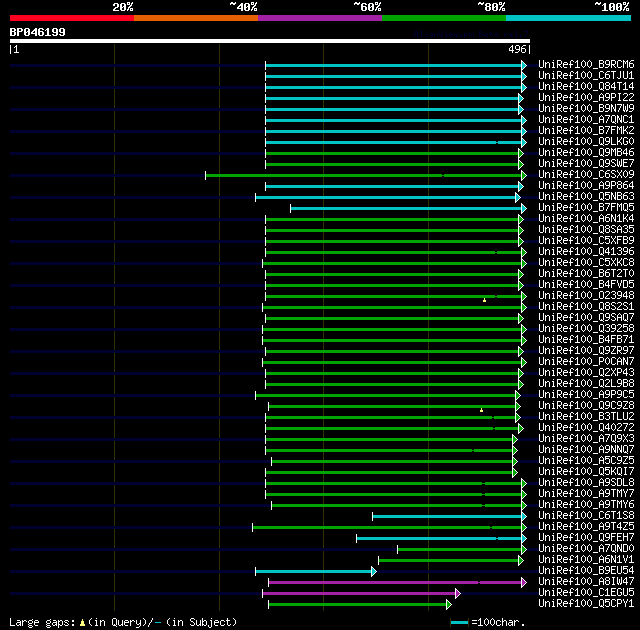640x630 pixels.
Task: Click the red 20% identity legend segment
Action: click(x=72, y=18)
